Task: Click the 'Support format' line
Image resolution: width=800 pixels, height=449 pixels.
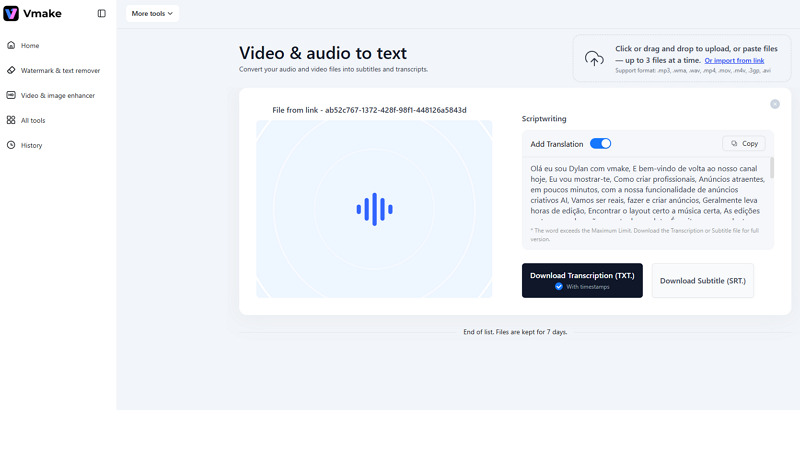Action: pyautogui.click(x=693, y=70)
